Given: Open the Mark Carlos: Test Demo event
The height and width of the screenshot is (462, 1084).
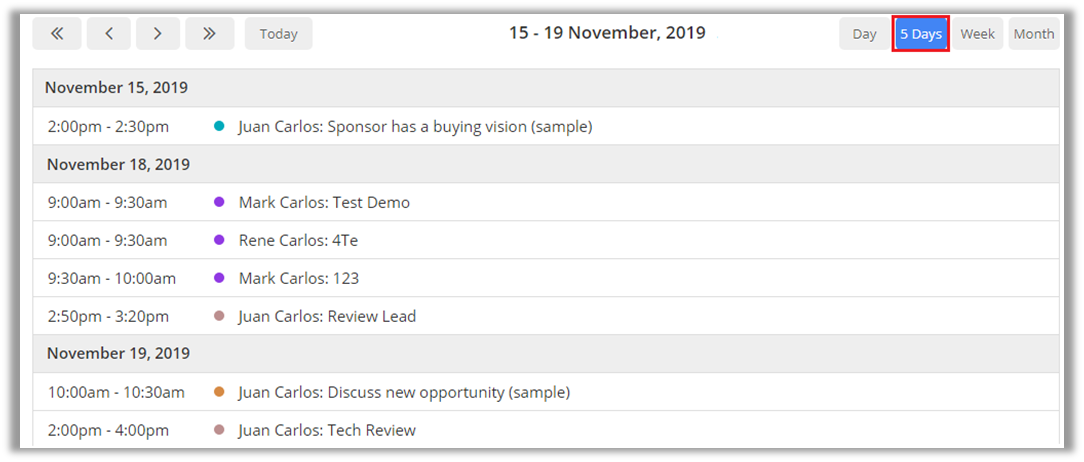Looking at the screenshot, I should pos(324,202).
